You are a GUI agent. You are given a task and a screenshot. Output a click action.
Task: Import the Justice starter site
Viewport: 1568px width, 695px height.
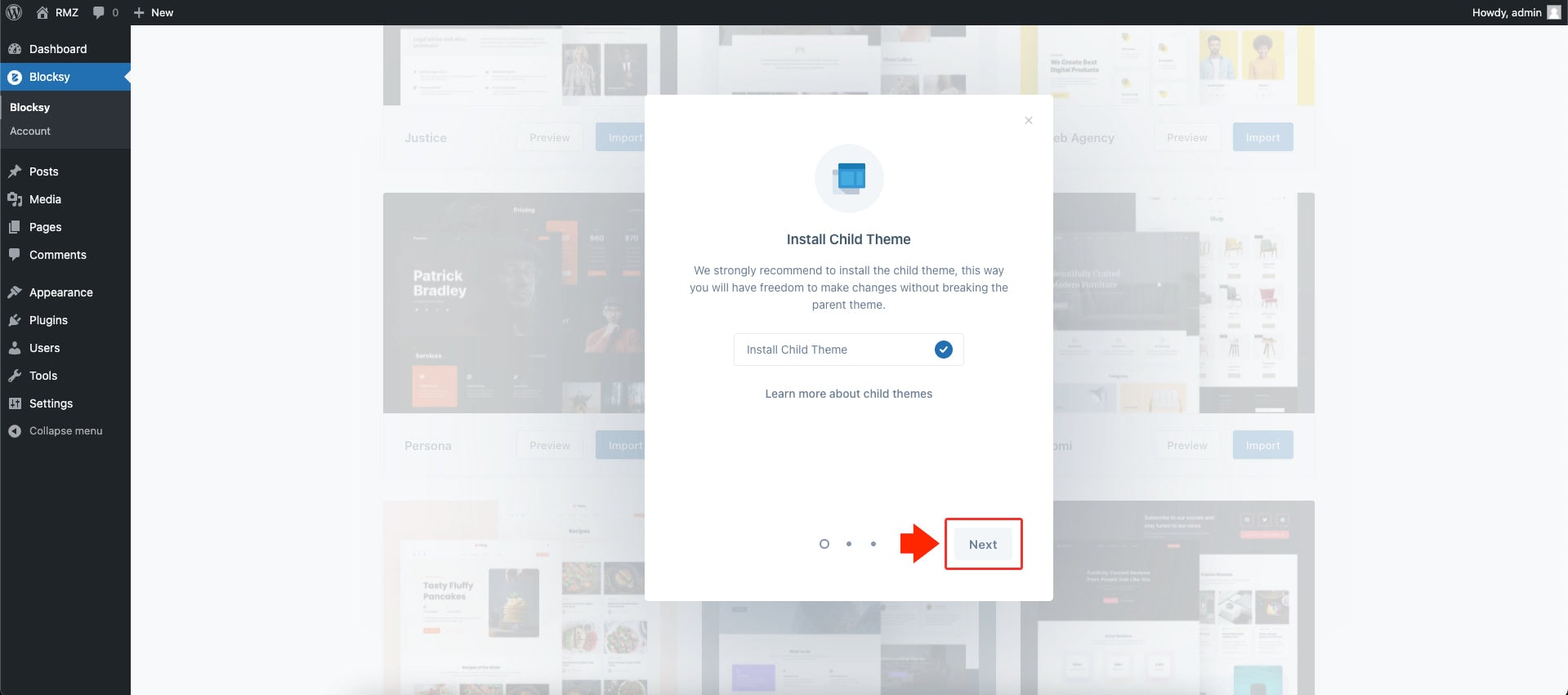[622, 137]
